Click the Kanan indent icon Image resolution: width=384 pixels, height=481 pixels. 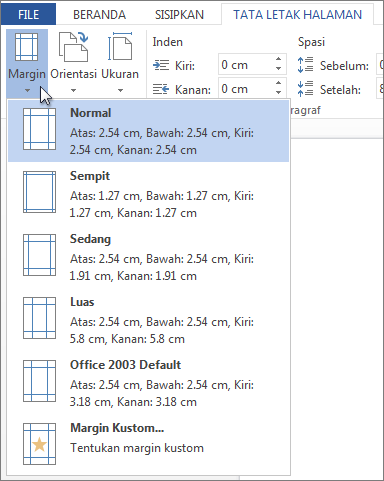(x=161, y=89)
